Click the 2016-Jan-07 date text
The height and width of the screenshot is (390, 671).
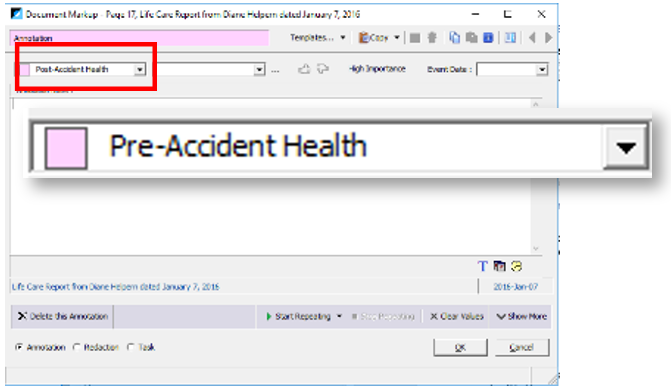tap(516, 287)
